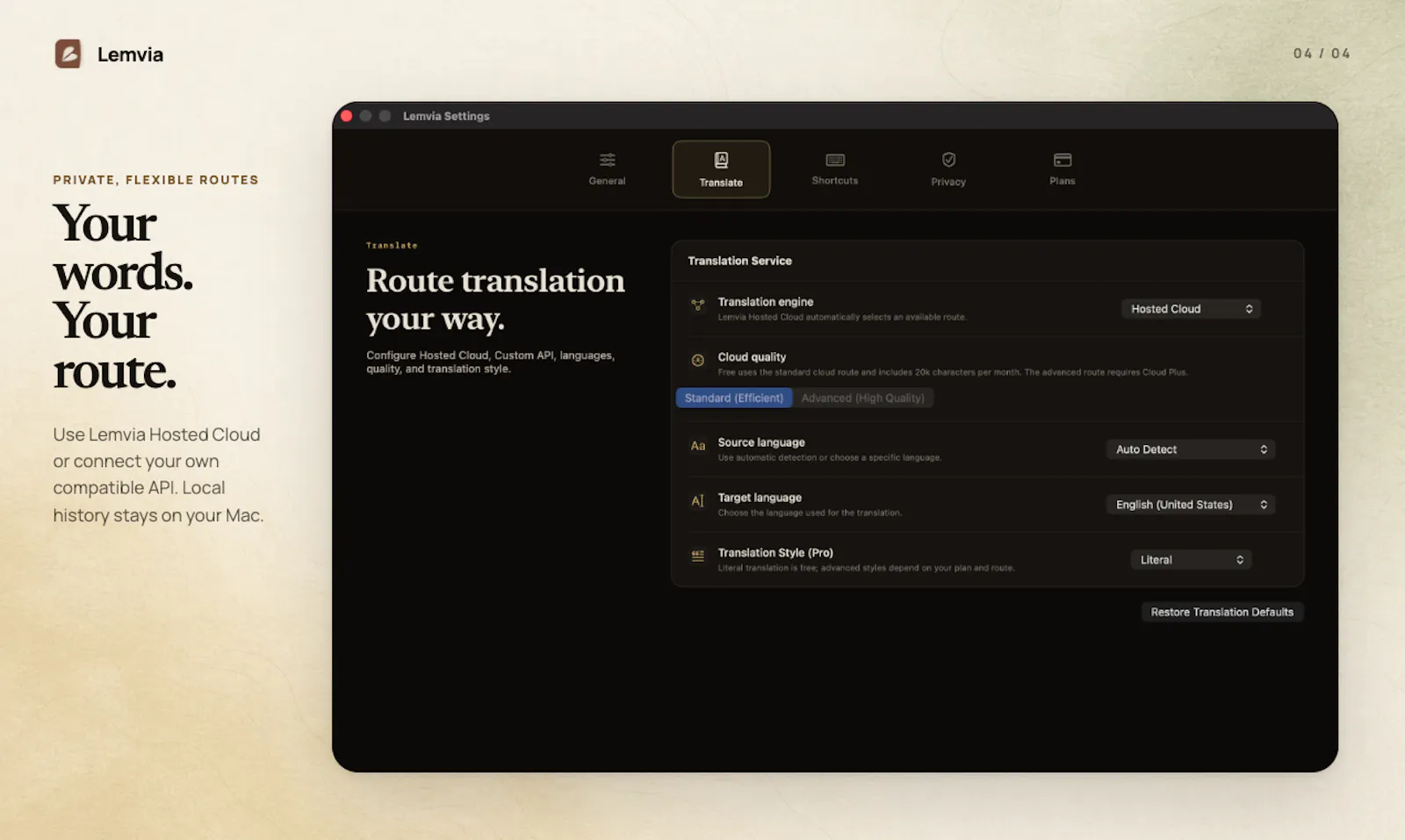The height and width of the screenshot is (840, 1405).
Task: Click the Source language label
Action: (761, 442)
